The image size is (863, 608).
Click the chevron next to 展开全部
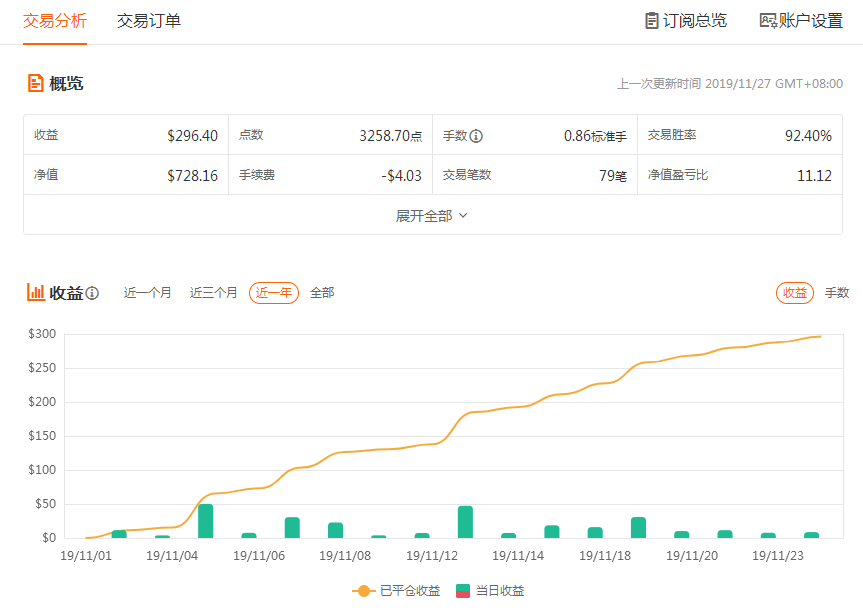coord(463,216)
